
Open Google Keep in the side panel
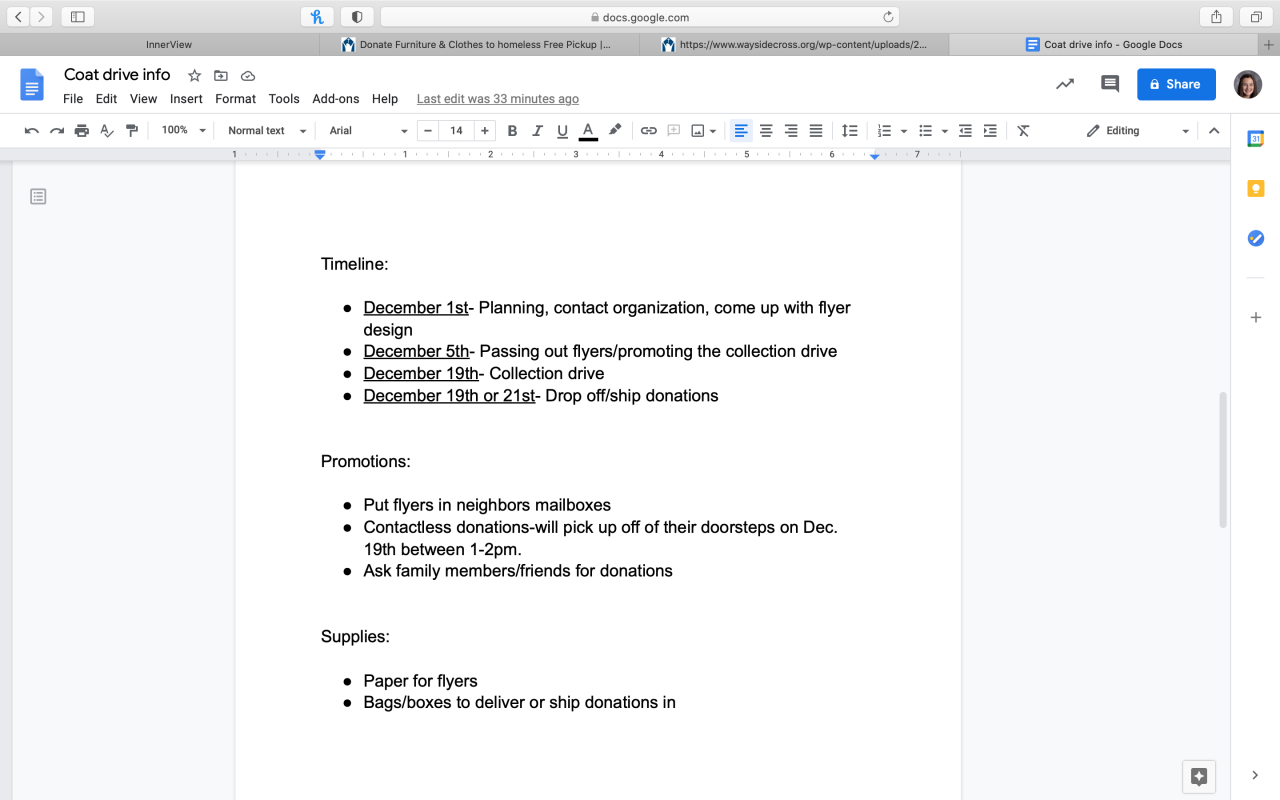pos(1256,188)
